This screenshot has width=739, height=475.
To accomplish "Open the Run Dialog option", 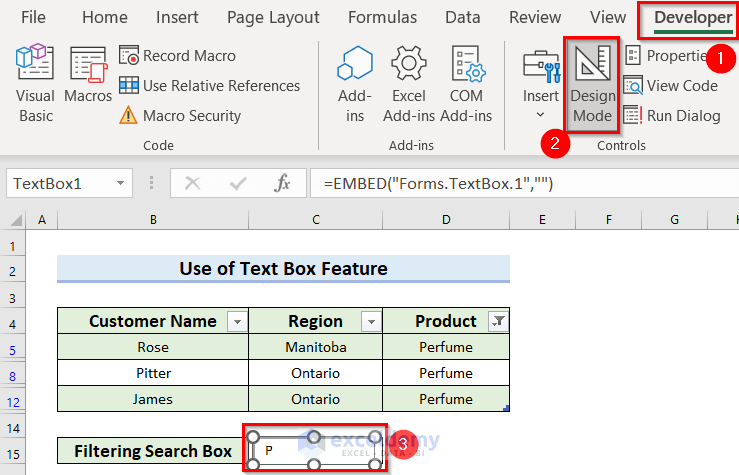I will coord(672,116).
